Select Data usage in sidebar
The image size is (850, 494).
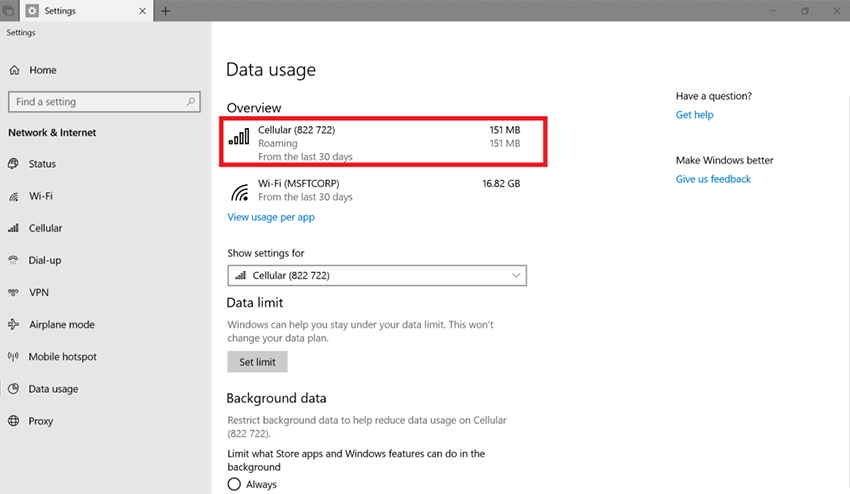[53, 389]
